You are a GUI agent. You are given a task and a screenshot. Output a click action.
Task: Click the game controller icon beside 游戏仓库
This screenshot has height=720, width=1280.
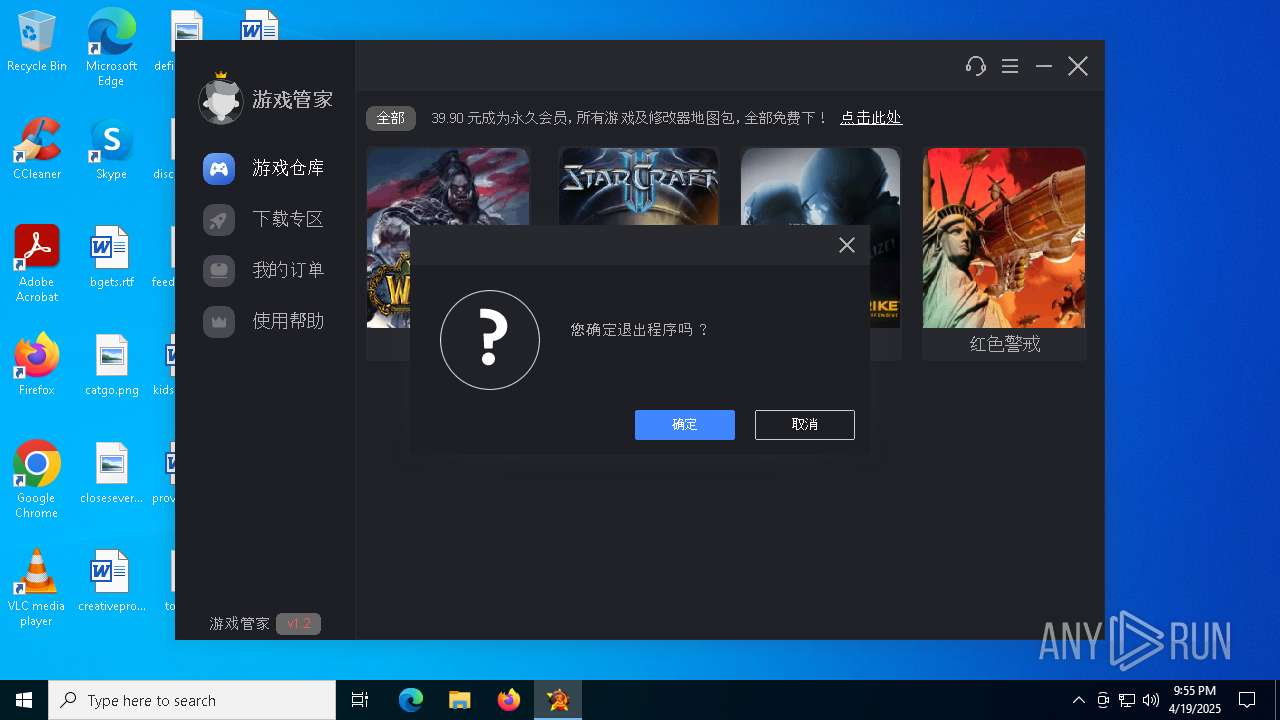219,168
